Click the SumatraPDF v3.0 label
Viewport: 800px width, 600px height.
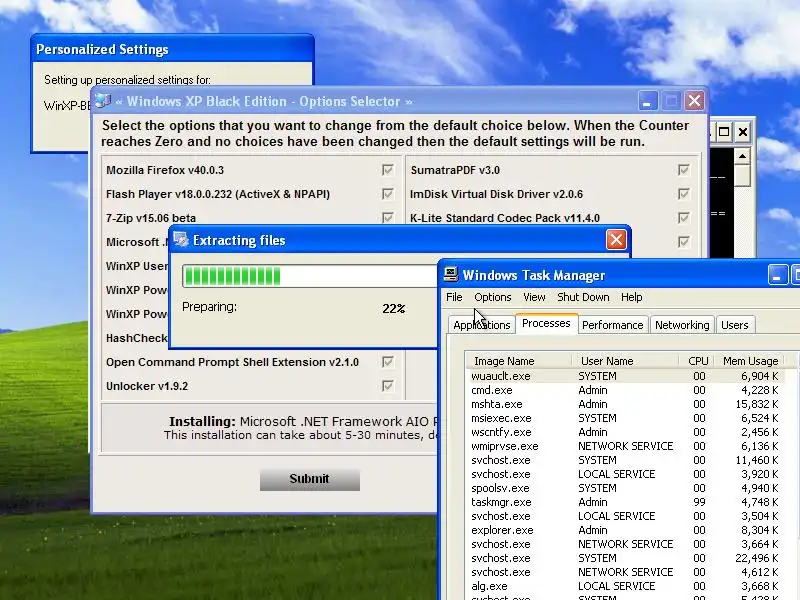pyautogui.click(x=455, y=170)
